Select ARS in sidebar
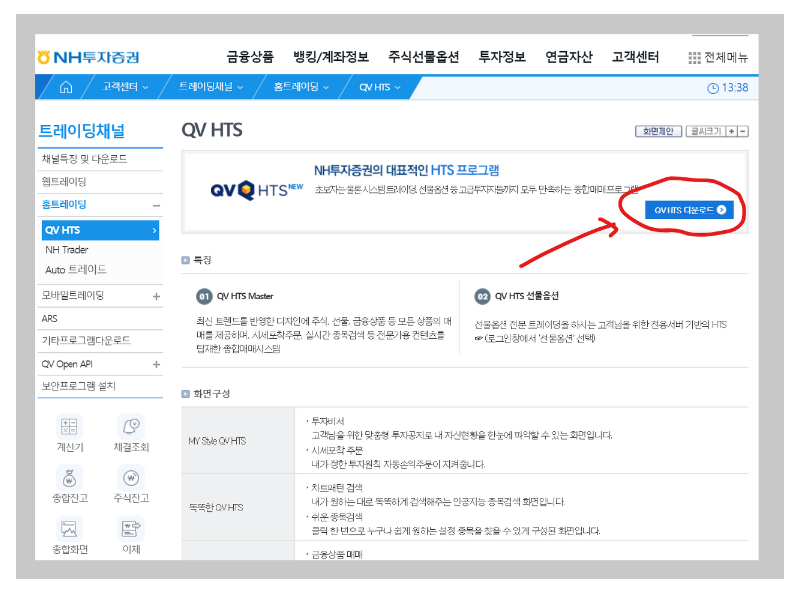 pyautogui.click(x=100, y=319)
